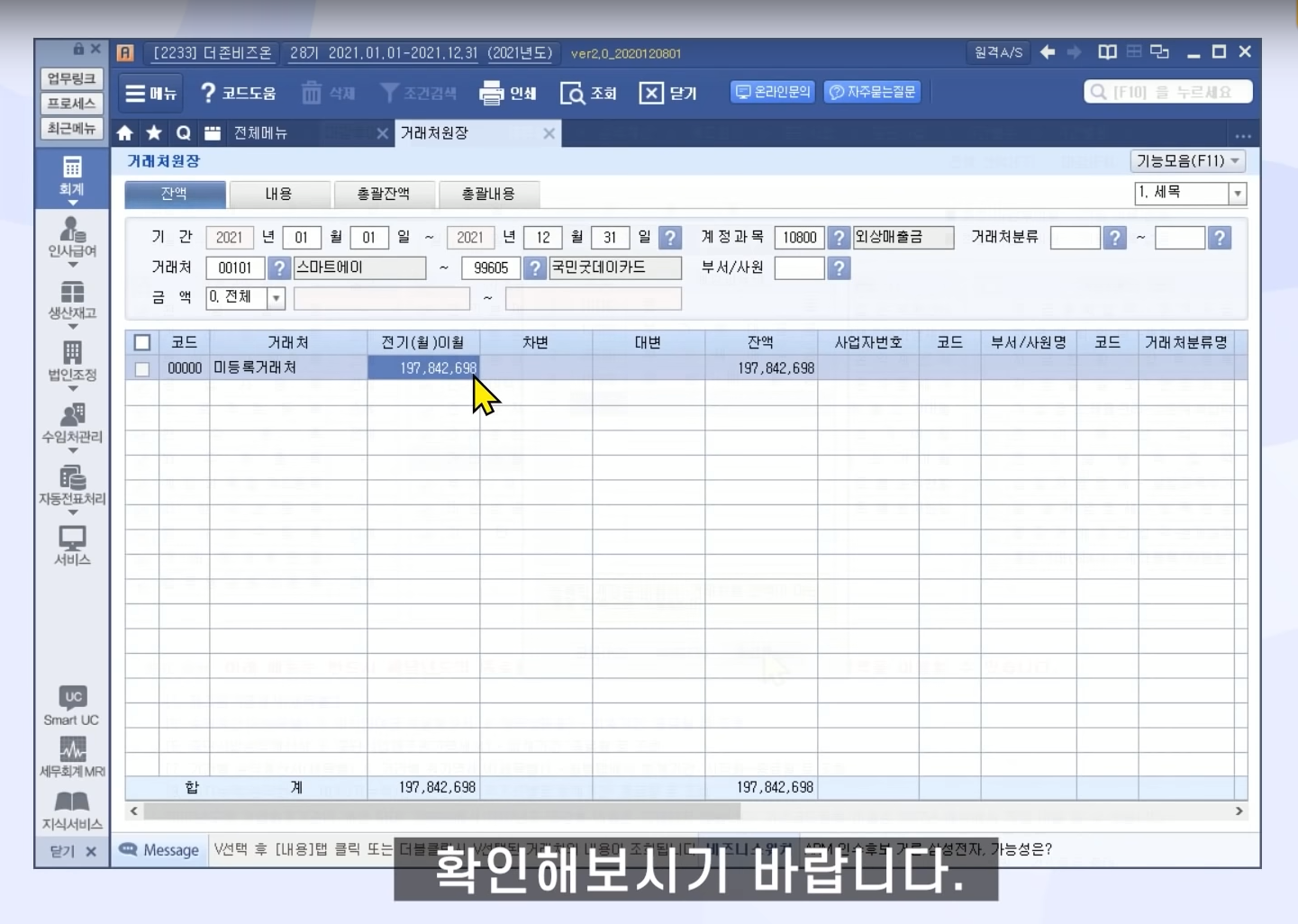Screen dimensions: 1298x924
Task: Open 세무회계MRI in sidebar
Action: pyautogui.click(x=72, y=757)
